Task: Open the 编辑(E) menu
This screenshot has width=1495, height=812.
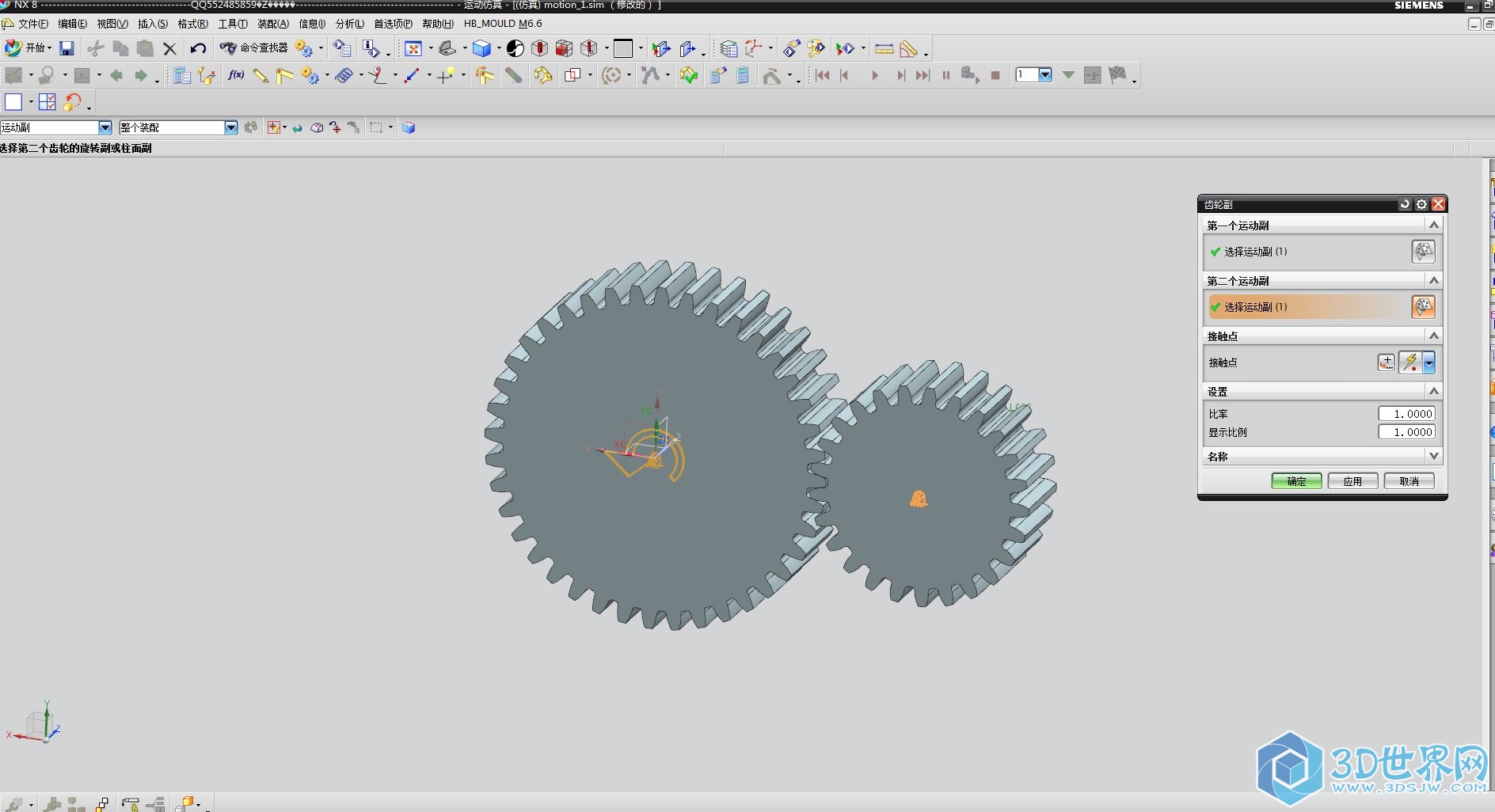Action: pos(72,24)
